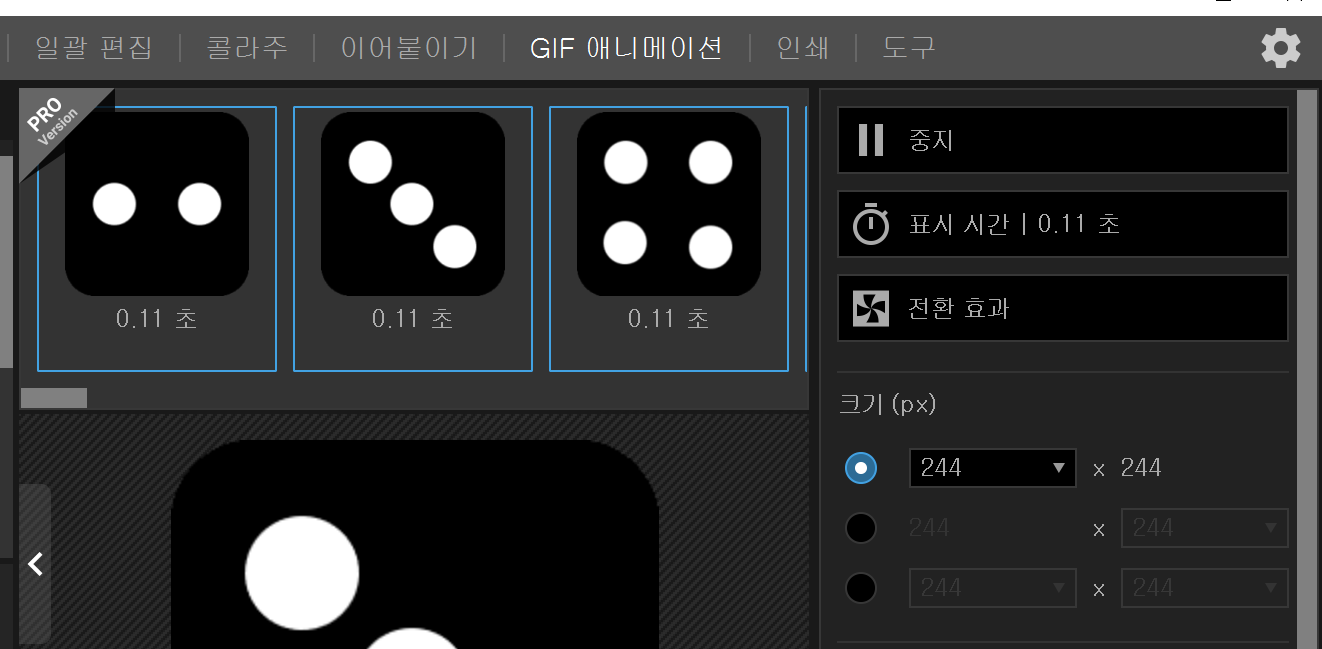Open the 일괄 편집 tab
This screenshot has height=649, width=1322.
(93, 48)
